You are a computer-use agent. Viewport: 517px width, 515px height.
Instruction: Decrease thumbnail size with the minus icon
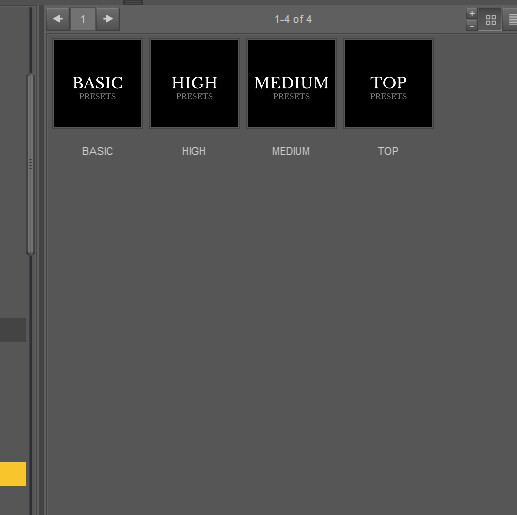(x=472, y=26)
